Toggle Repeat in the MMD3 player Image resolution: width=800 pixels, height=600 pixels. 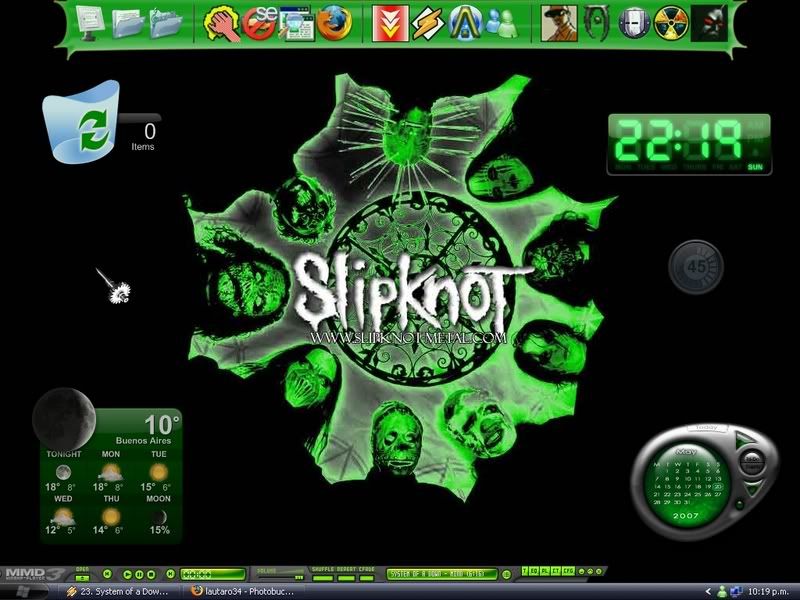click(x=344, y=568)
